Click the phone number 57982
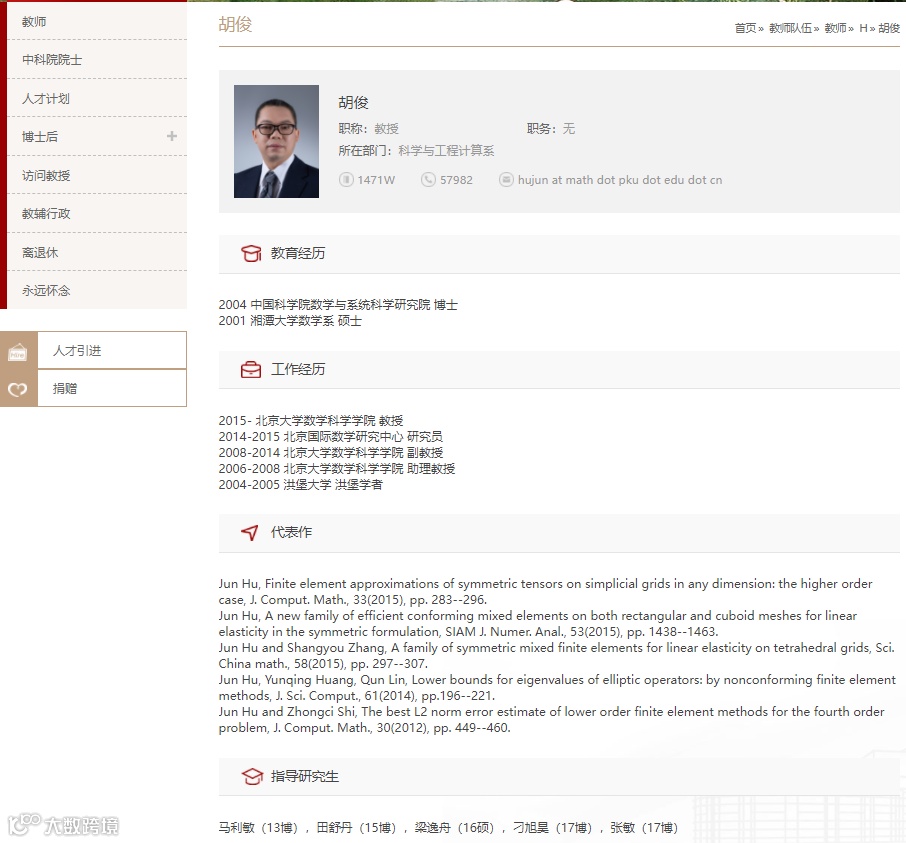This screenshot has width=906, height=843. 456,180
